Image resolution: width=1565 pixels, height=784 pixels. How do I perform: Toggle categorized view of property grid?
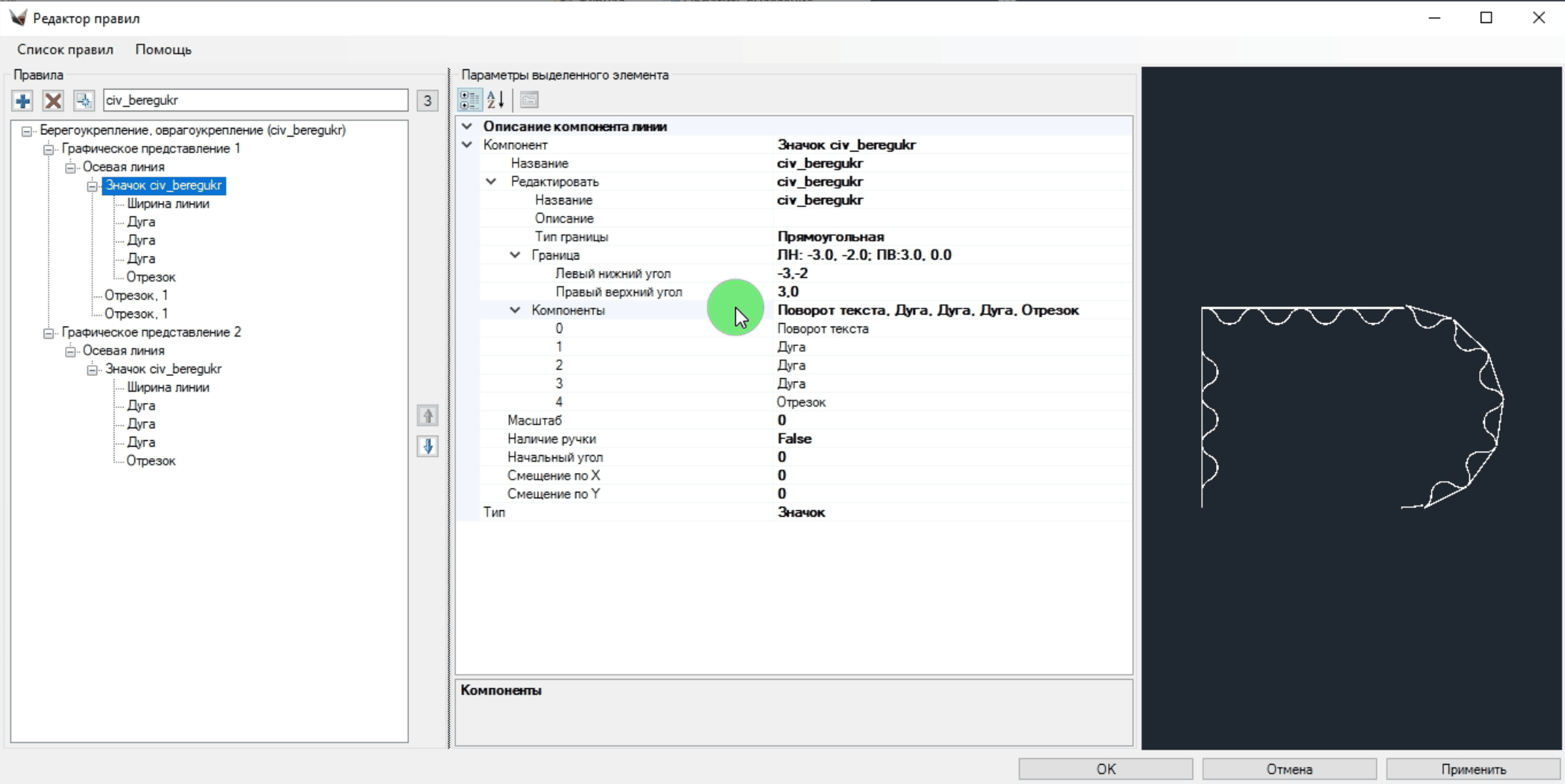(470, 100)
